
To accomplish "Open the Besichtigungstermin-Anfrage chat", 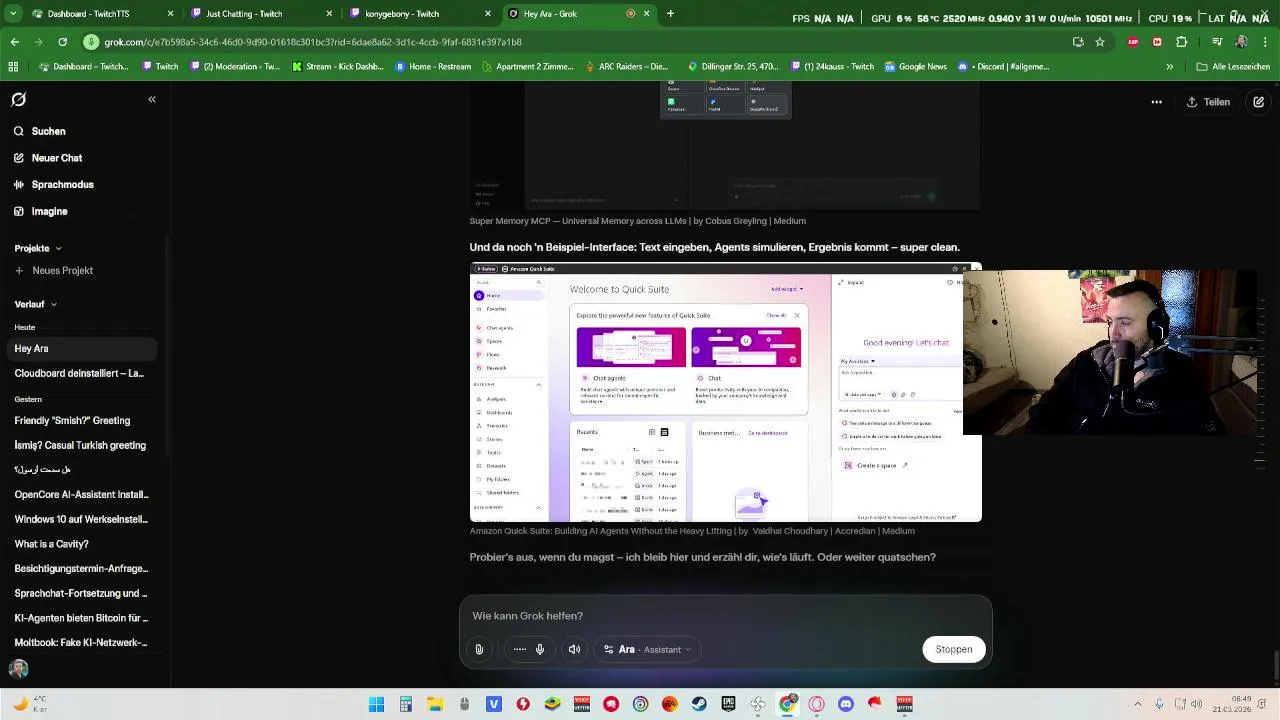I will [x=79, y=569].
